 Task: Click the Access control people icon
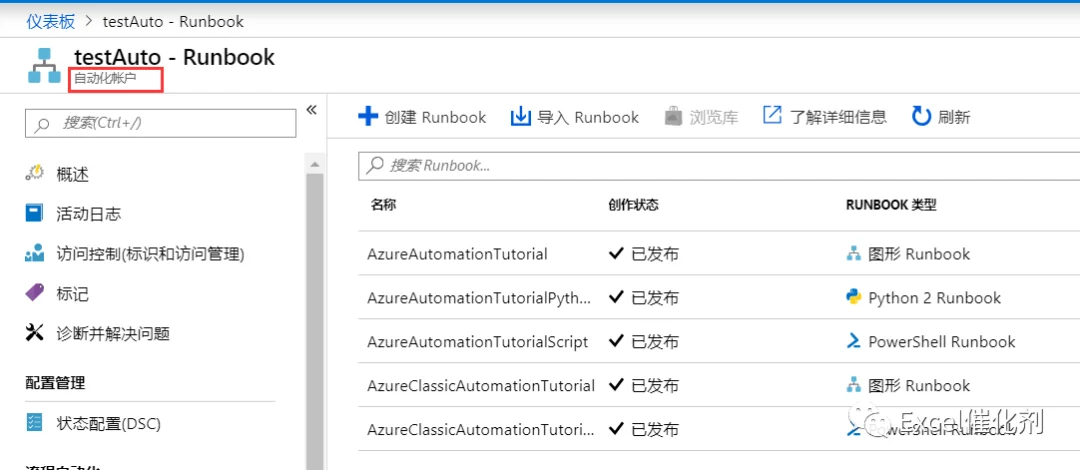34,254
